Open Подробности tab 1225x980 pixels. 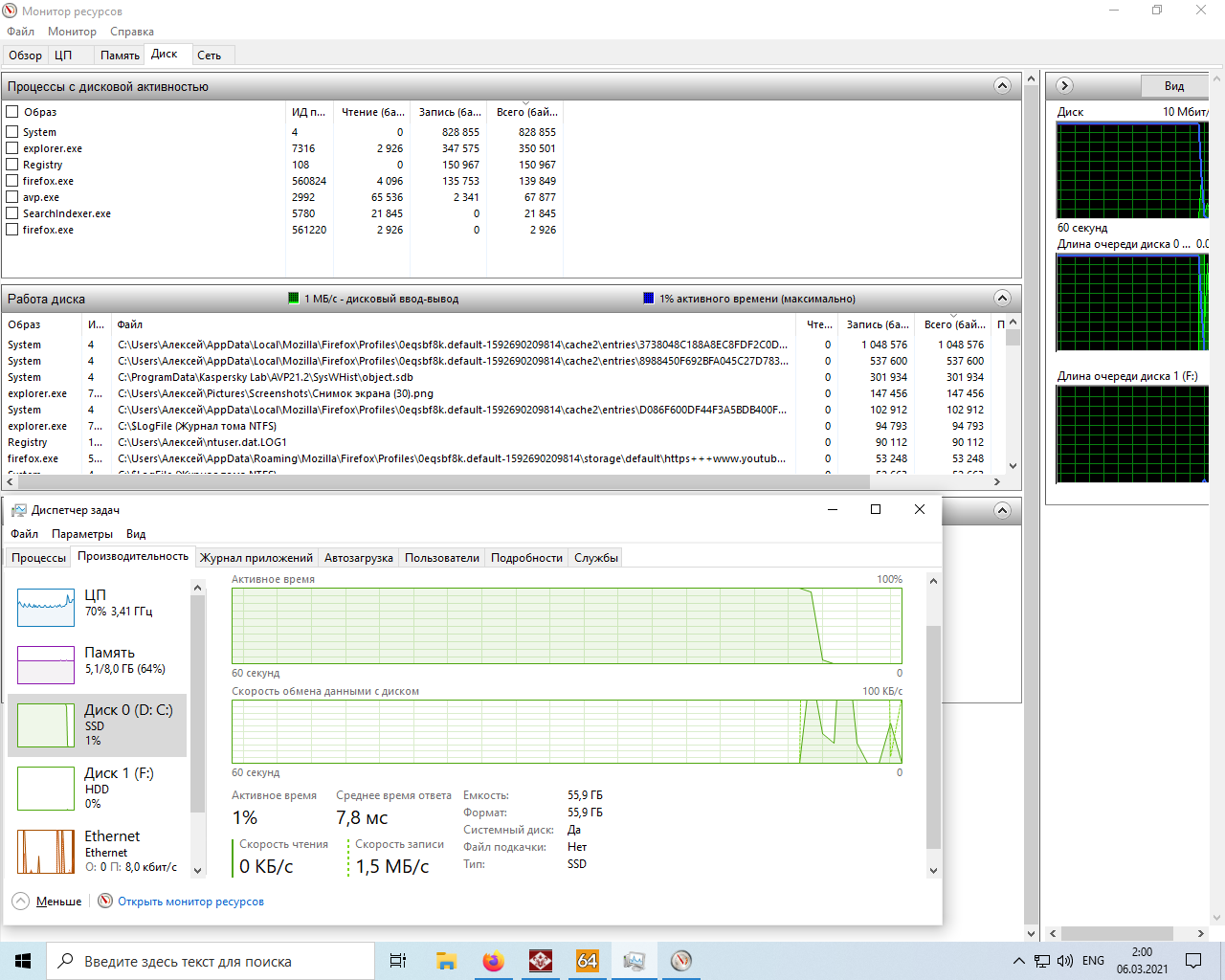[x=526, y=558]
